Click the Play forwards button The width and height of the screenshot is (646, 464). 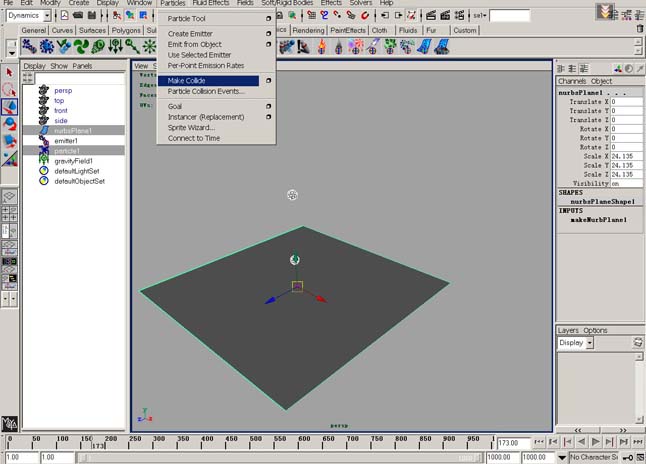[x=595, y=442]
